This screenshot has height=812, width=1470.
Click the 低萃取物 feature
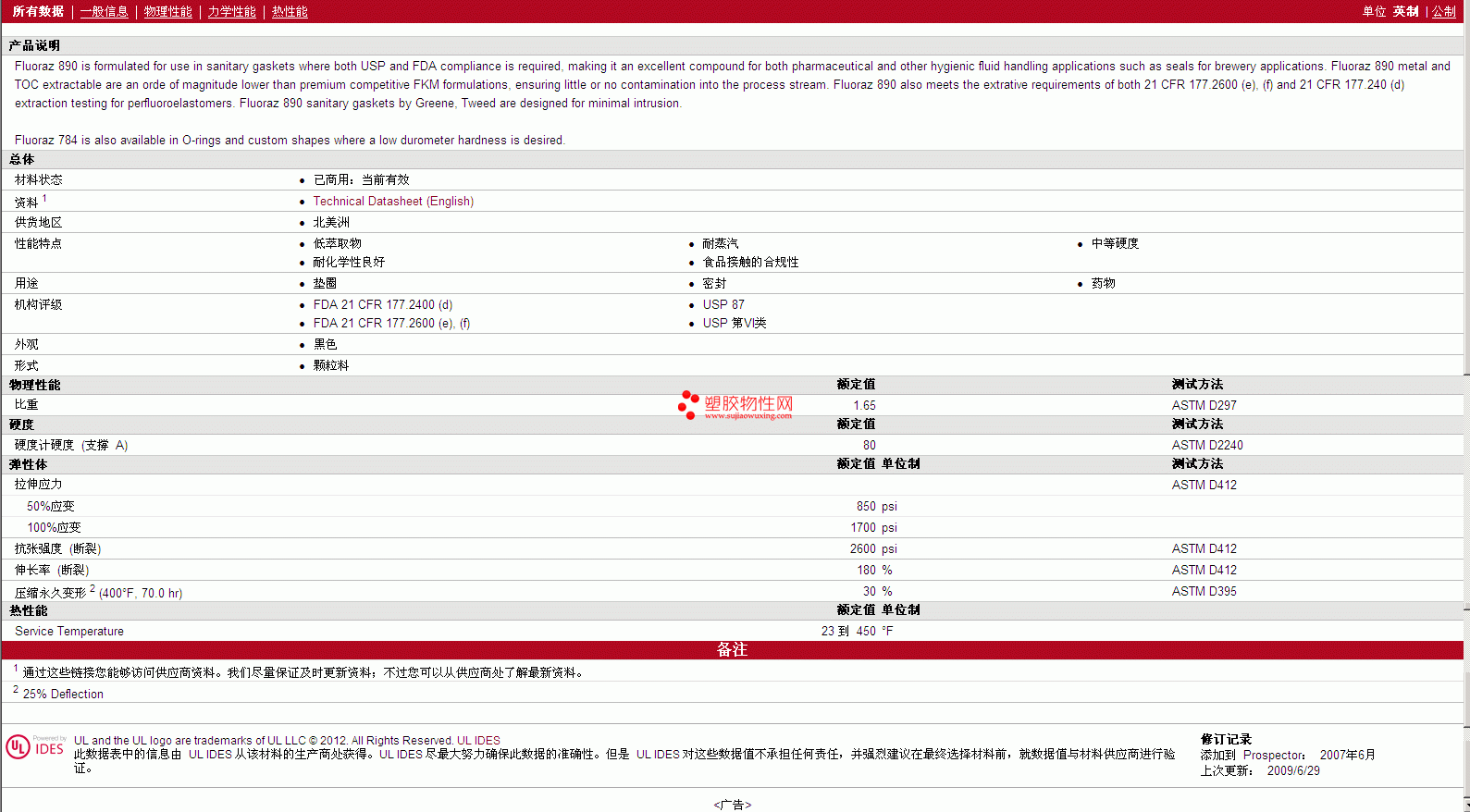(x=337, y=243)
